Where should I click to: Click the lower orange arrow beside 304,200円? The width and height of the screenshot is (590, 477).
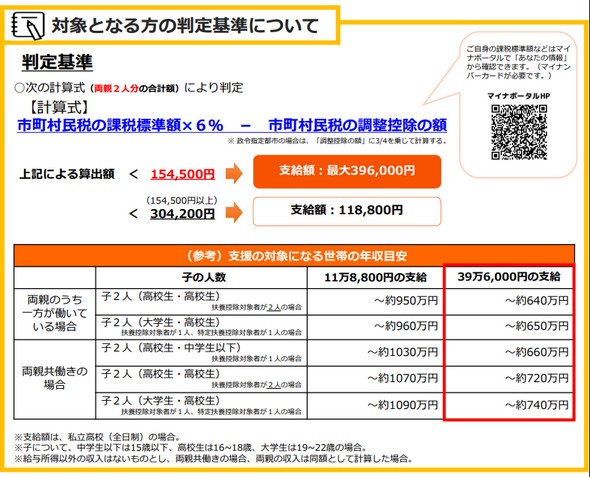pyautogui.click(x=234, y=213)
